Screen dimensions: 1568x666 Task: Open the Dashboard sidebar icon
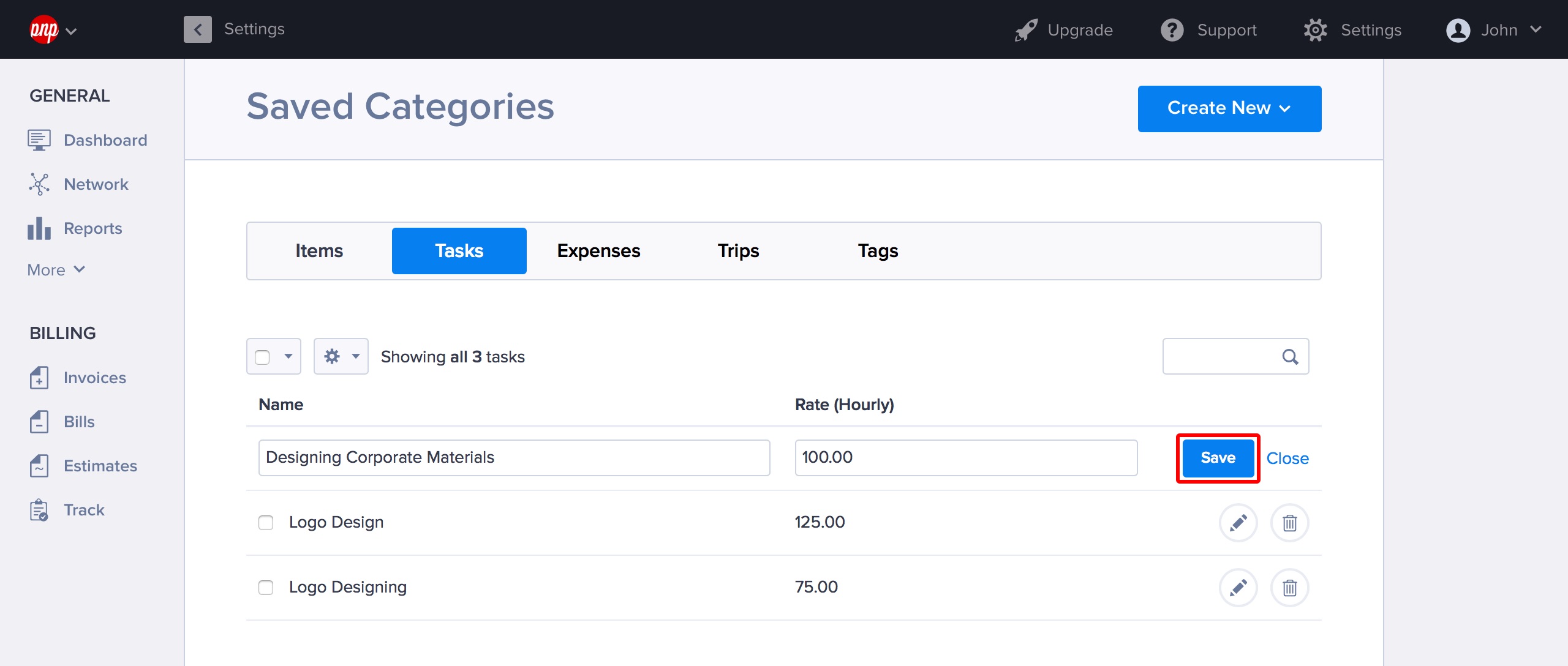pyautogui.click(x=39, y=140)
